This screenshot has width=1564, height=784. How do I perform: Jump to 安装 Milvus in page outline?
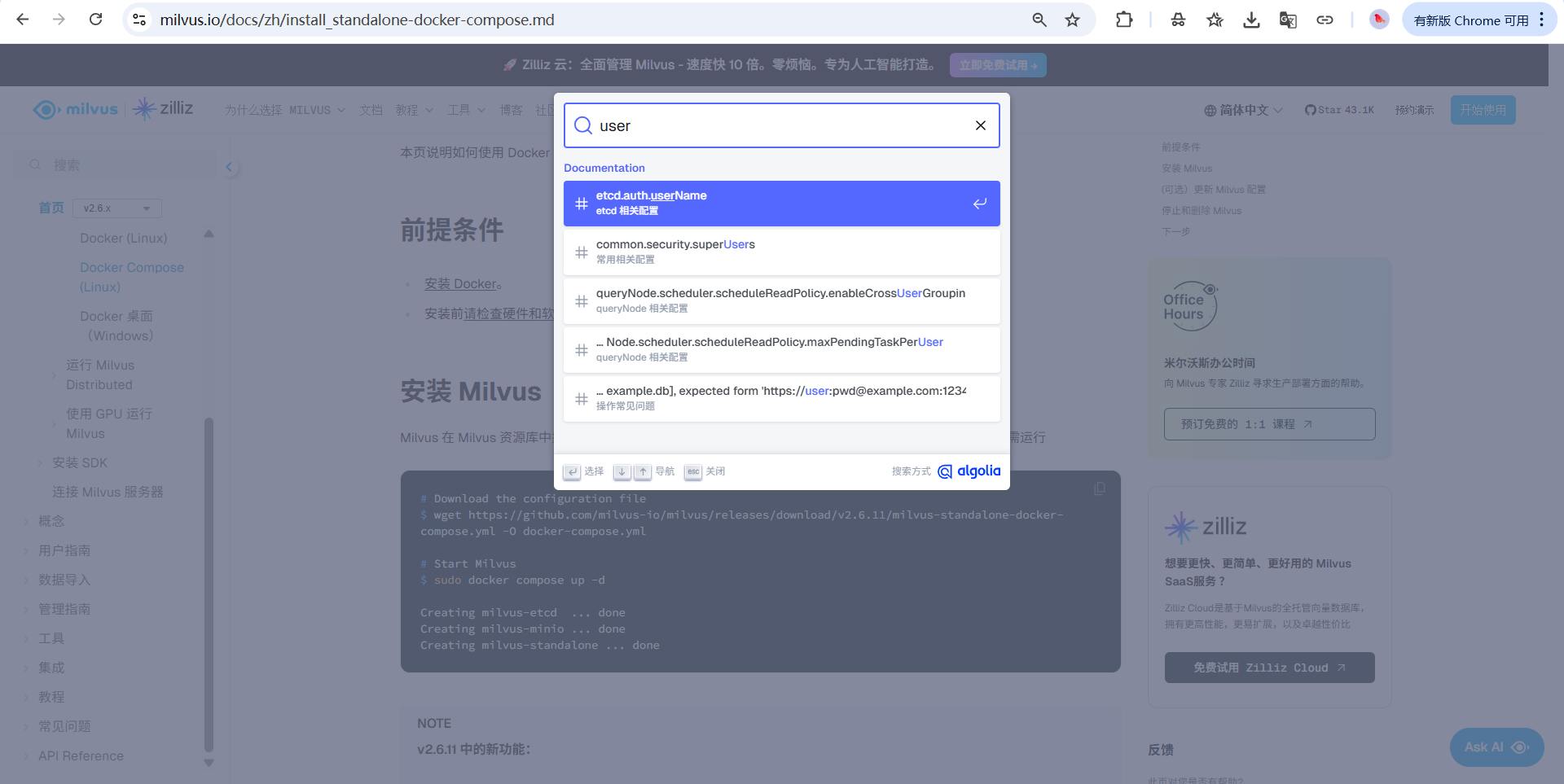1186,169
